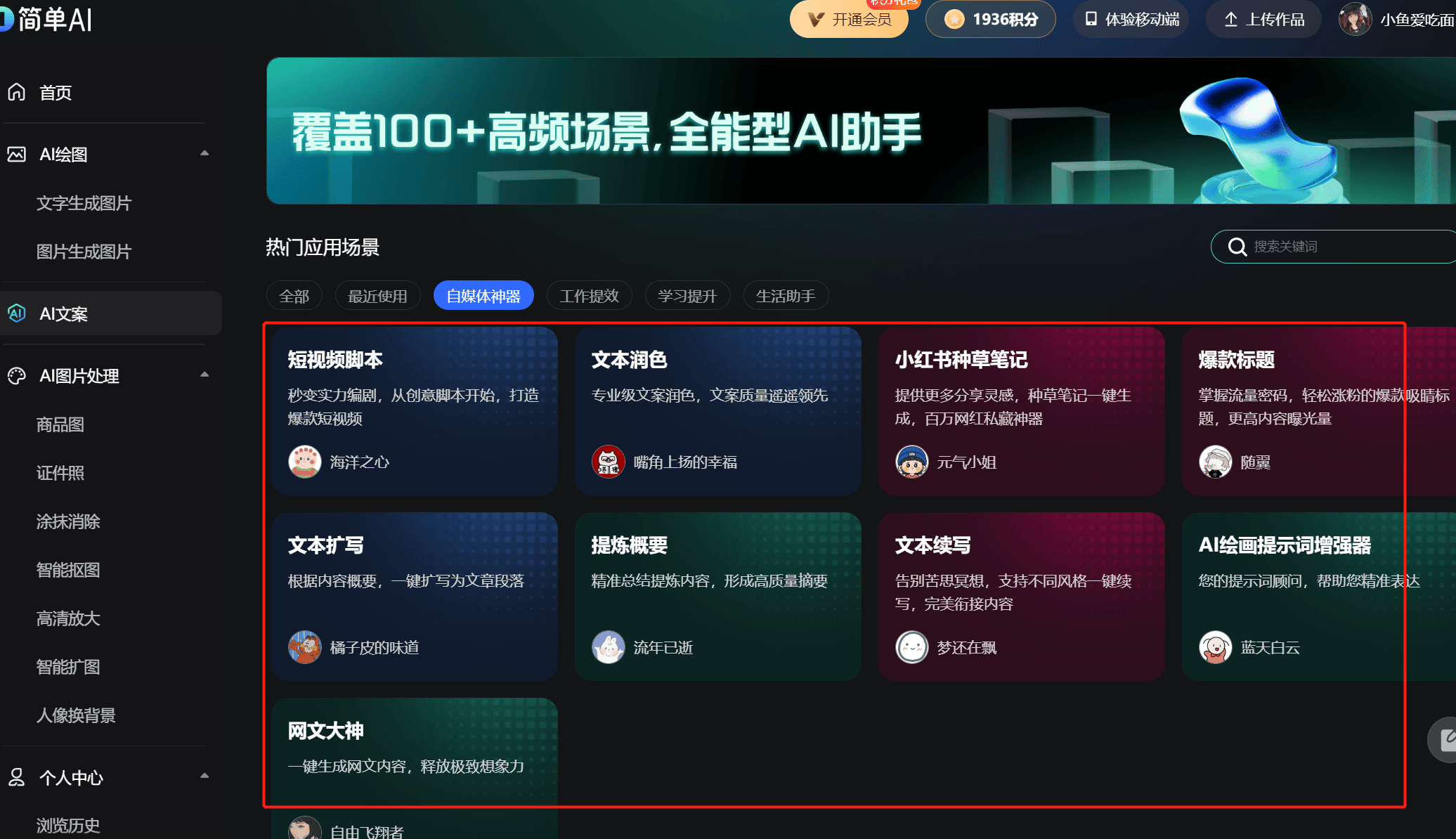The height and width of the screenshot is (839, 1456).
Task: Open 文字生成图片 in sidebar
Action: 84,203
